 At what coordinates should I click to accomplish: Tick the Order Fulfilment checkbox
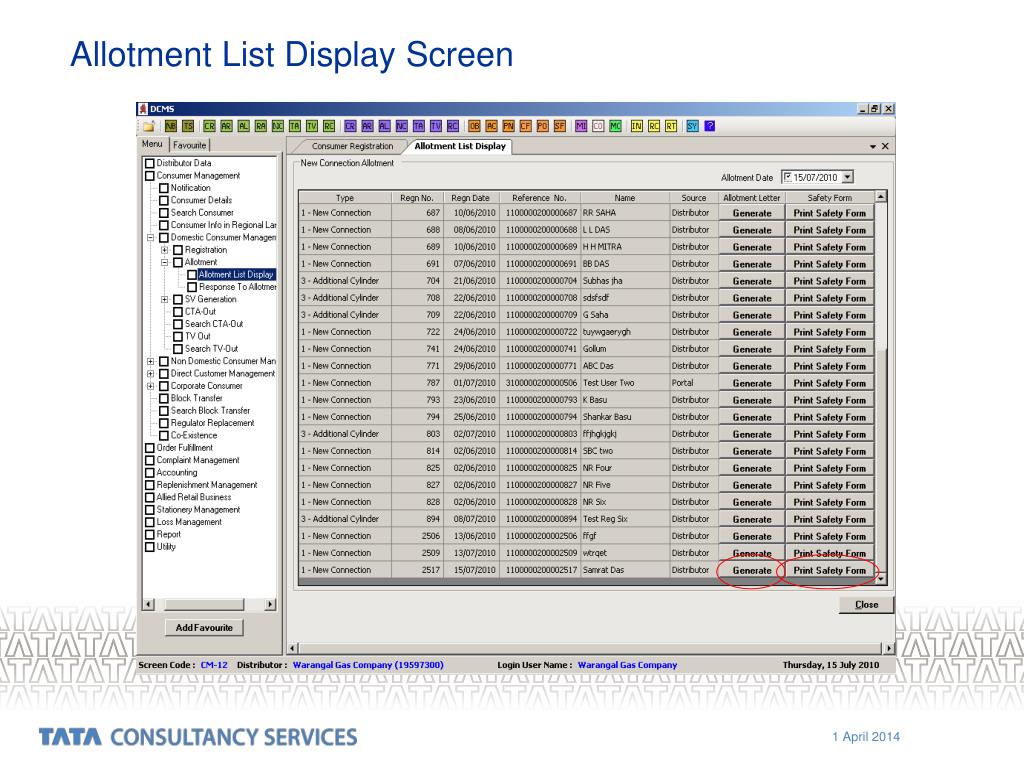tap(150, 448)
